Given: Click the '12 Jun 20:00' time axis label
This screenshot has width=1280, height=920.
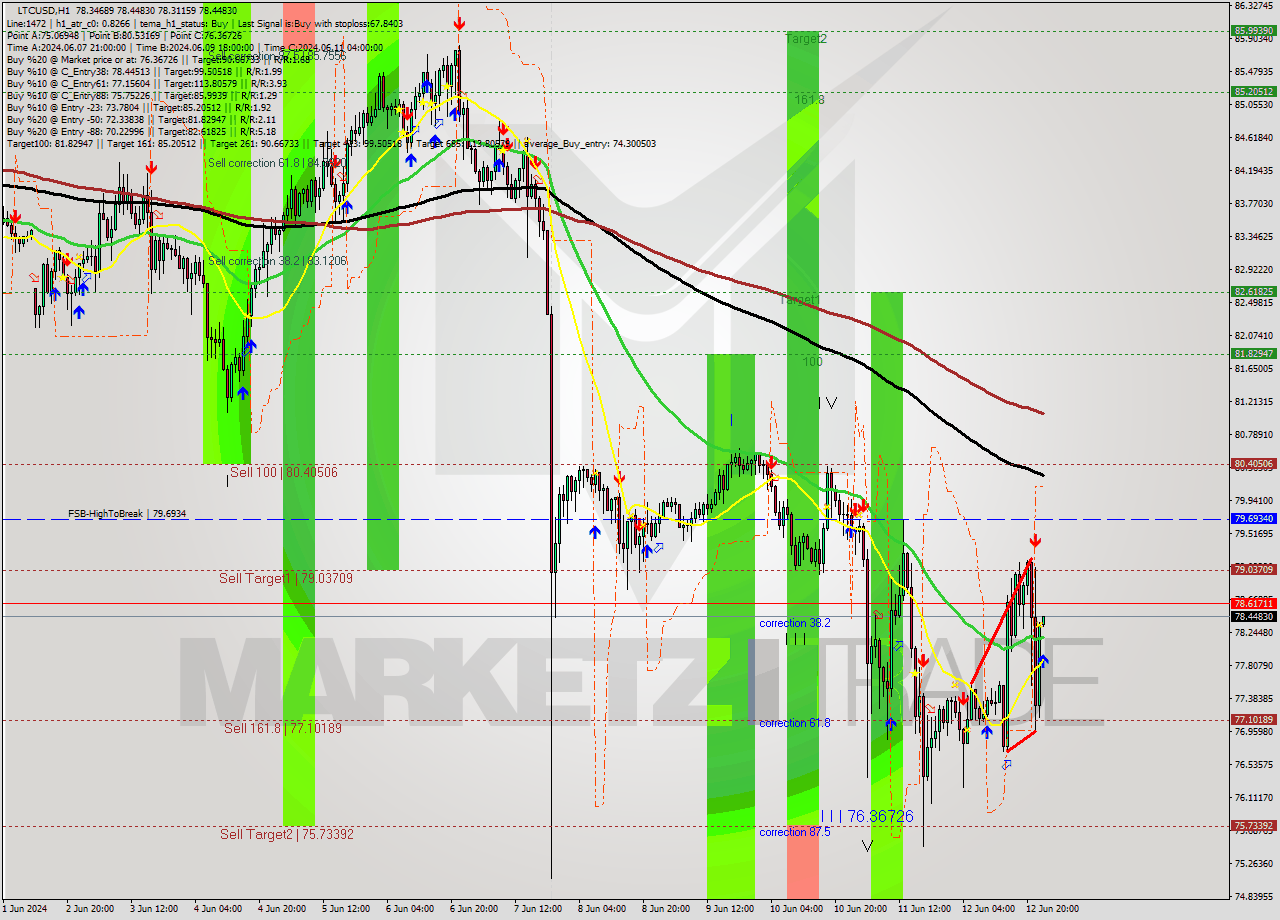Looking at the screenshot, I should [1052, 909].
